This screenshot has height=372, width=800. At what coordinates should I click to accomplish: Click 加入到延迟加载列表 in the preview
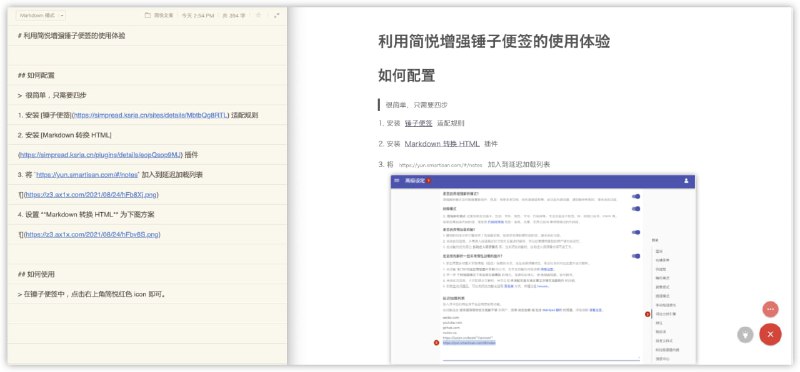tap(519, 165)
